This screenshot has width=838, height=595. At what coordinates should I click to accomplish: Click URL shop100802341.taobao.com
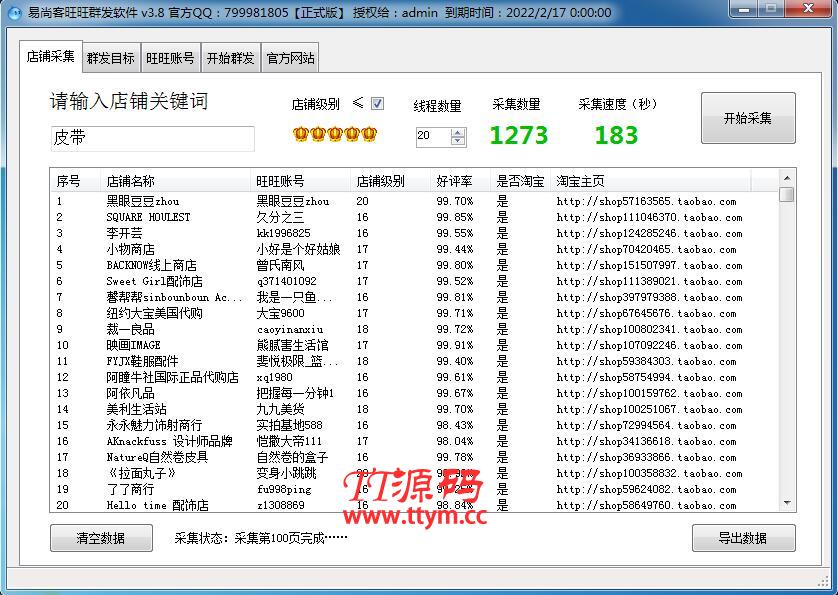coord(649,330)
